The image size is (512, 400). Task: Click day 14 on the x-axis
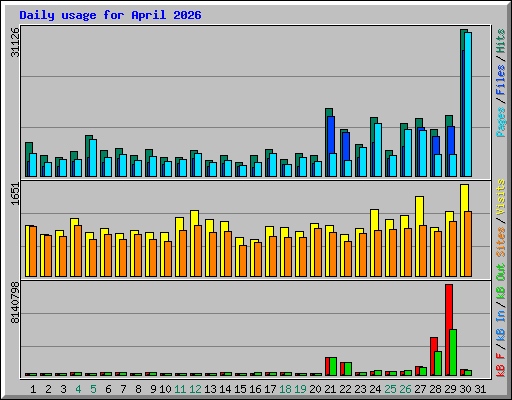tap(225, 389)
